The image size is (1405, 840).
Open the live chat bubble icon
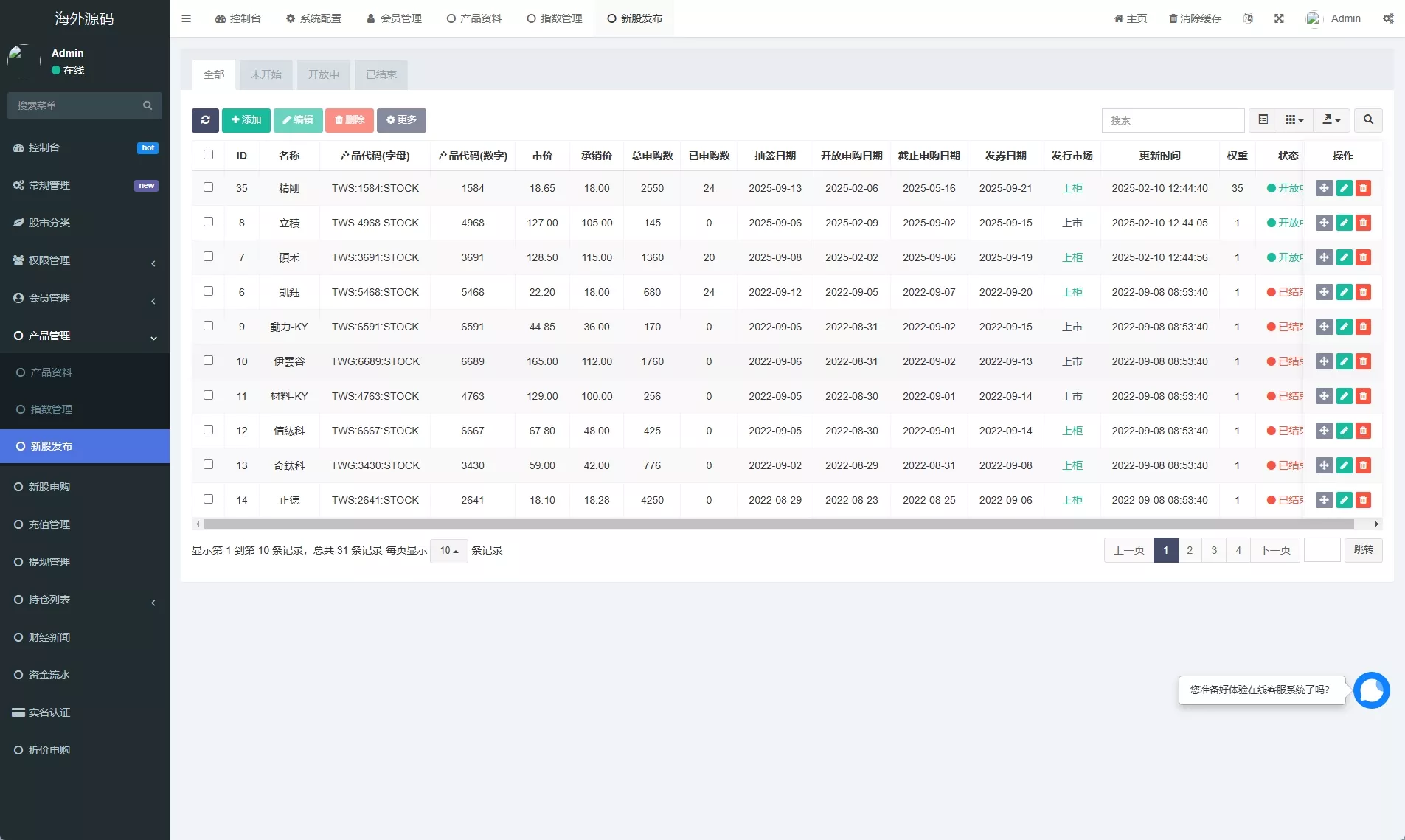[1371, 690]
